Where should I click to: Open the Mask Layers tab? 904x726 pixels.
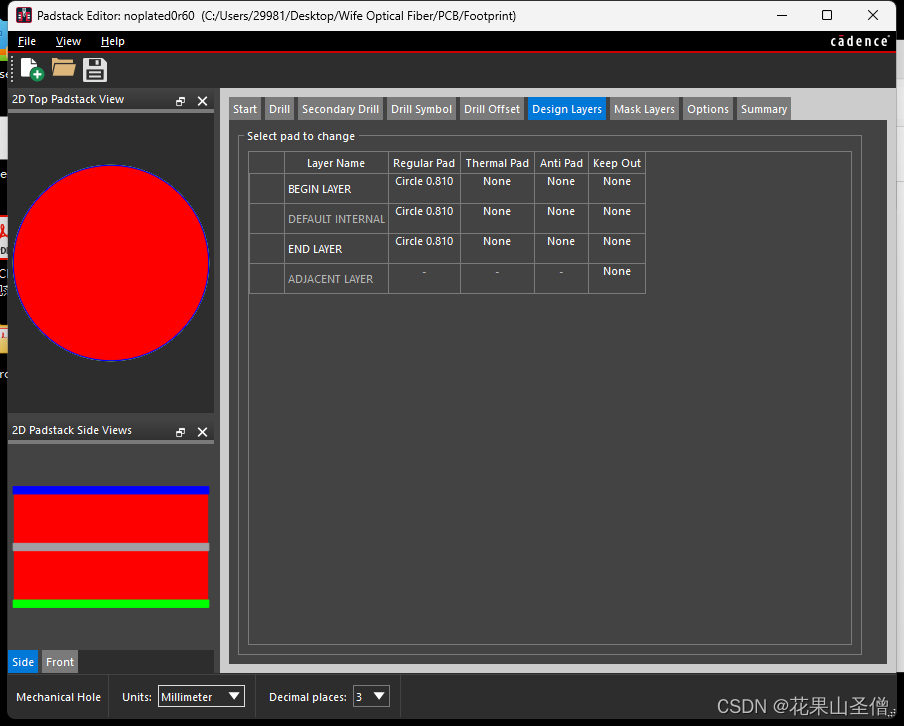pos(644,108)
